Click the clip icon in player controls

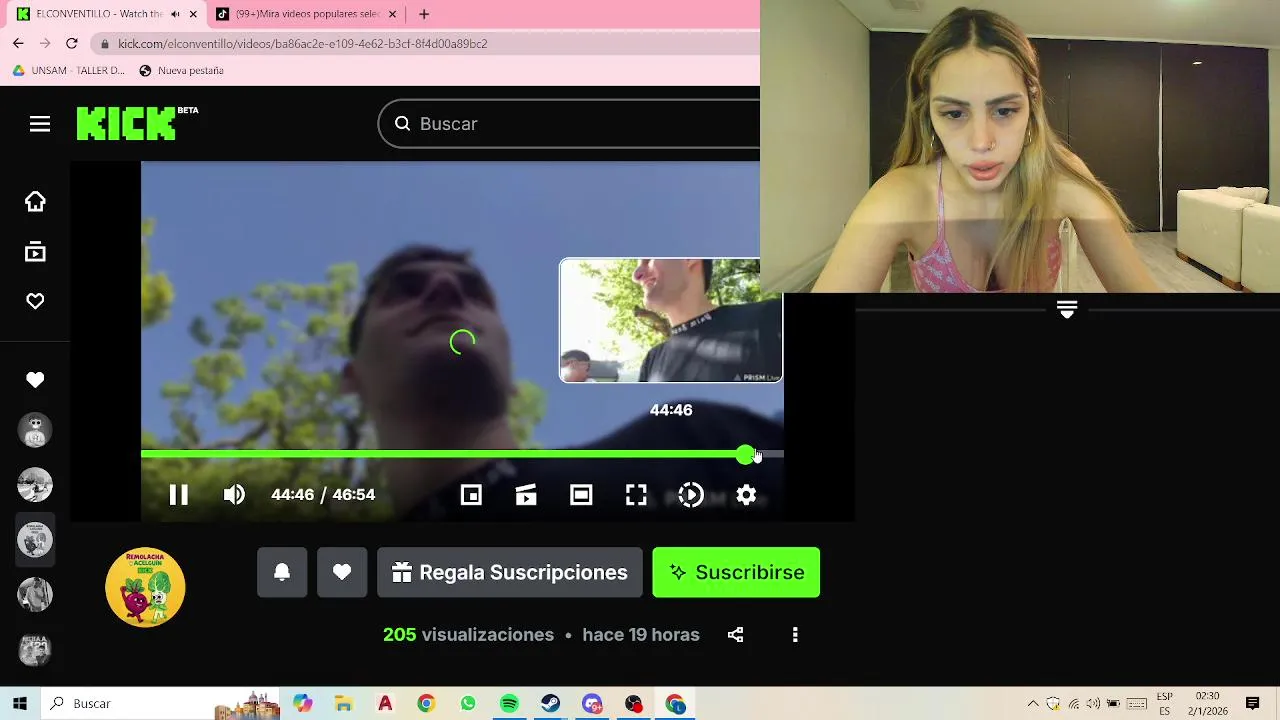(x=526, y=495)
